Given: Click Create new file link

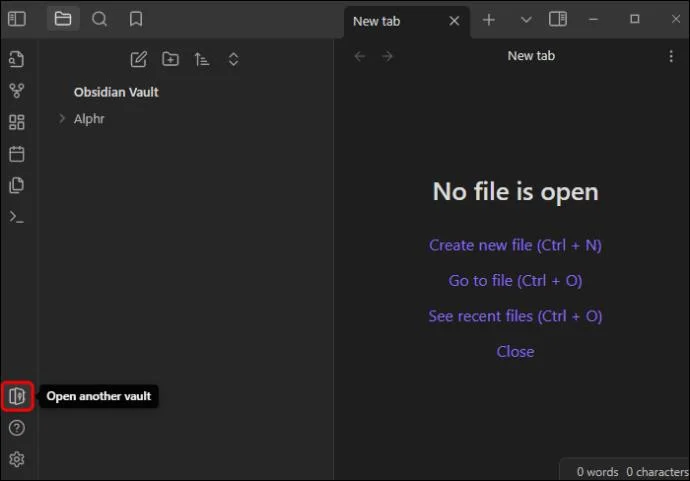Looking at the screenshot, I should click(515, 245).
